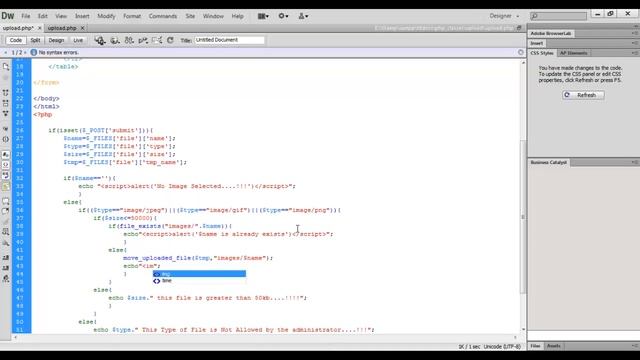
Task: Open the Window menu
Action: coord(213,16)
